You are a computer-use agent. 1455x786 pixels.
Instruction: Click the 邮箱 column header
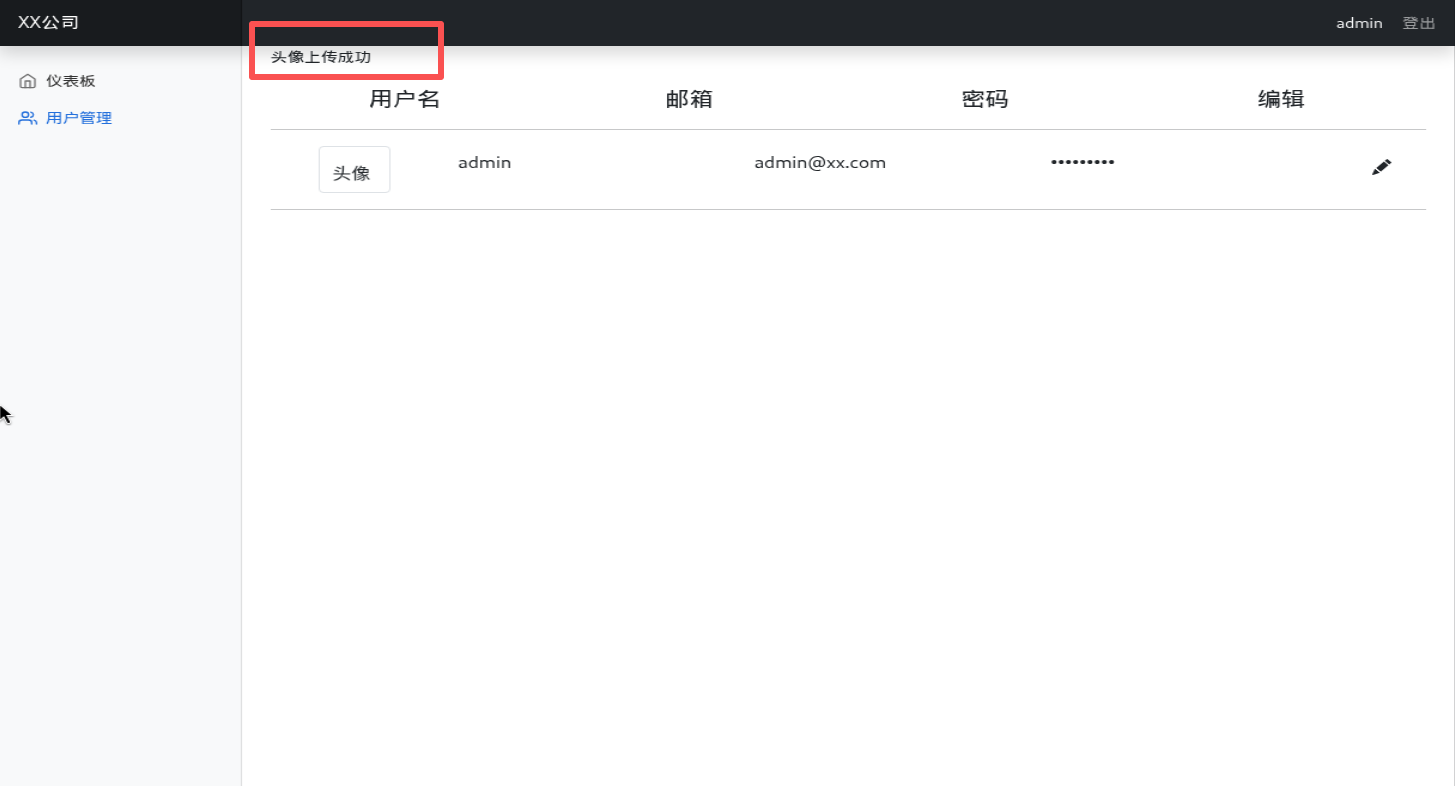(689, 99)
